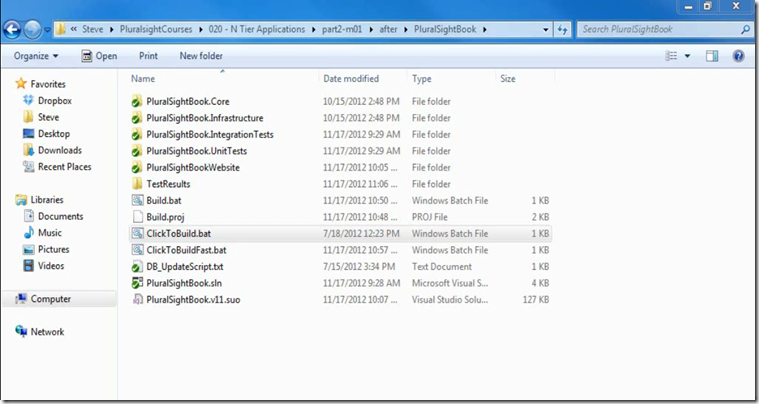Expand arrow after PluralSightBook breadcrumb
The image size is (759, 404).
pyautogui.click(x=485, y=30)
